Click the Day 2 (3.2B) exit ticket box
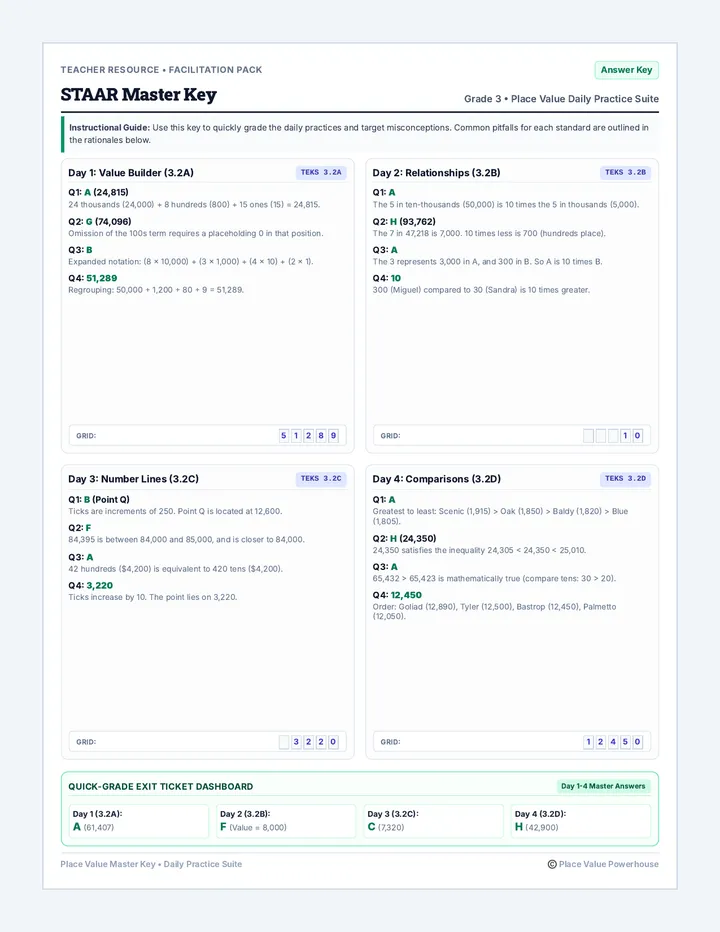This screenshot has width=720, height=932. (286, 821)
